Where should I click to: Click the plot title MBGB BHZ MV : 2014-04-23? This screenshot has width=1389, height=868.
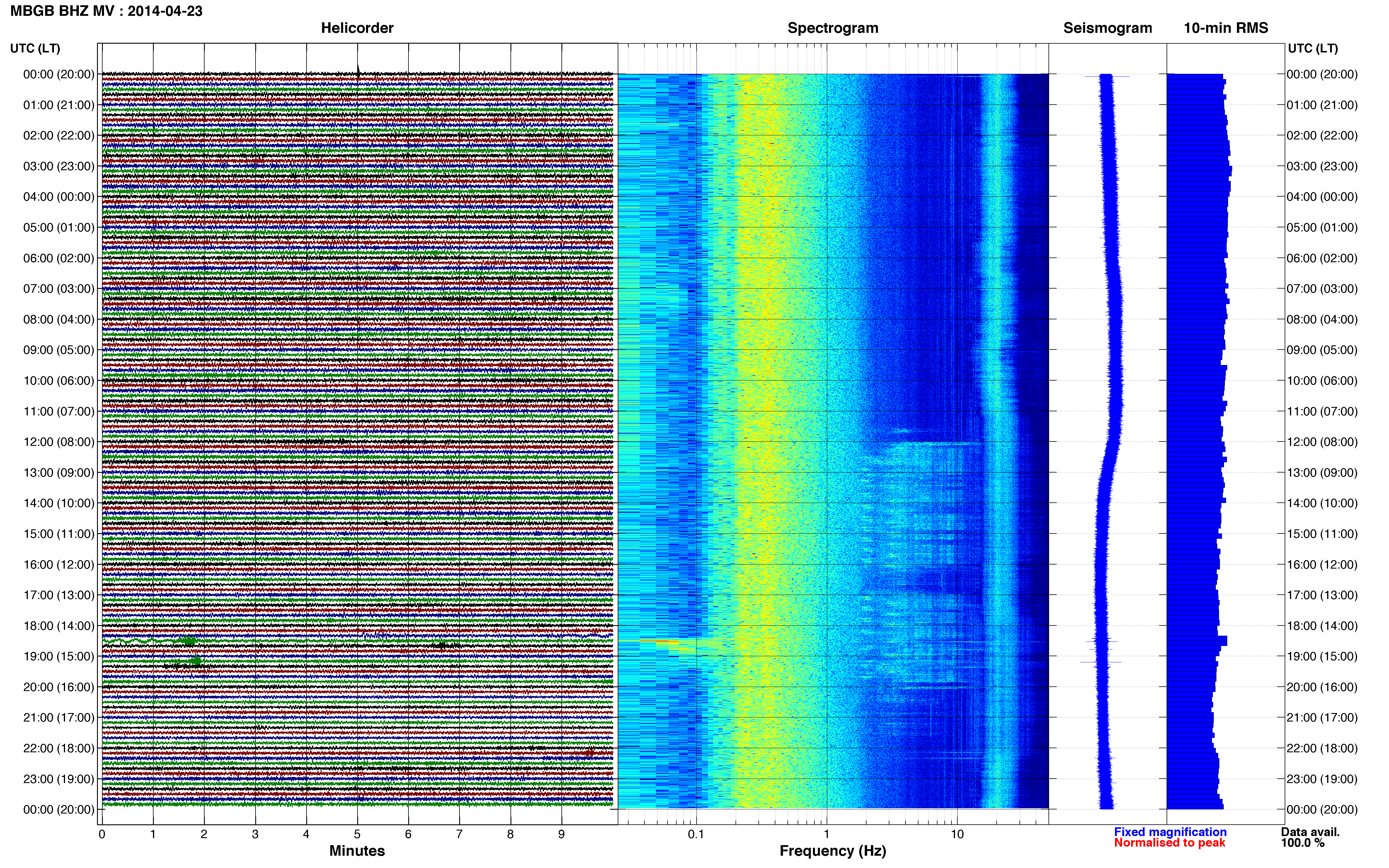(107, 11)
